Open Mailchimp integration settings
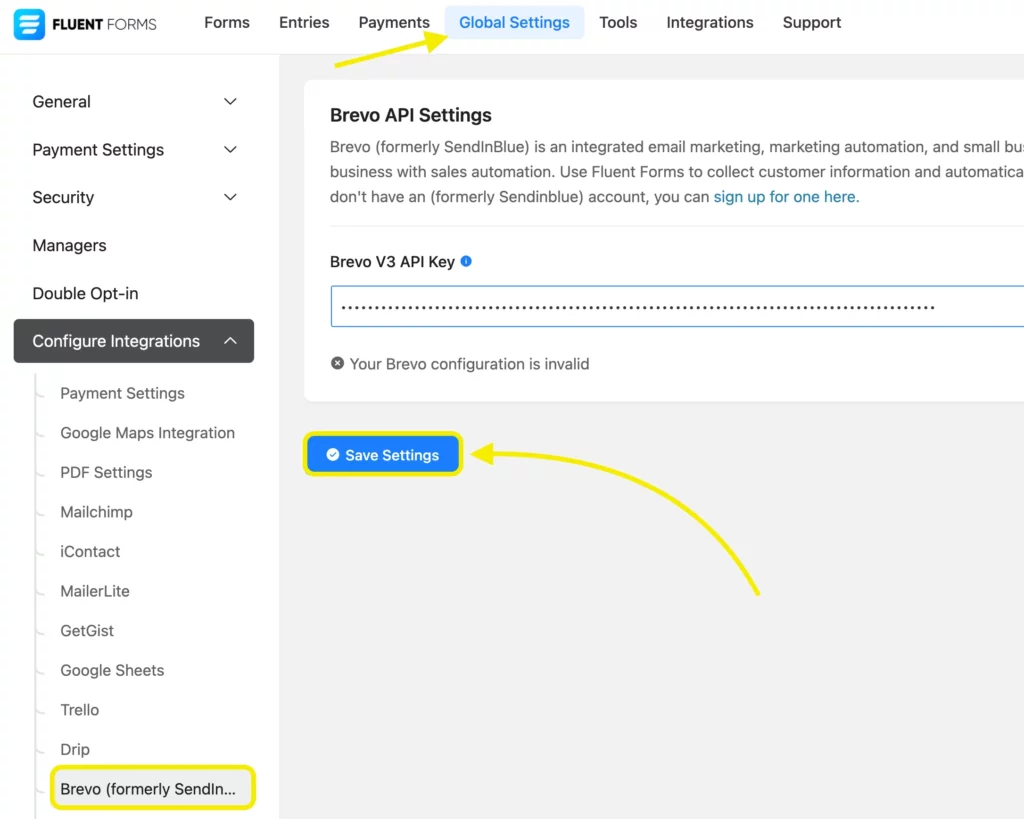The width and height of the screenshot is (1024, 819). 96,512
